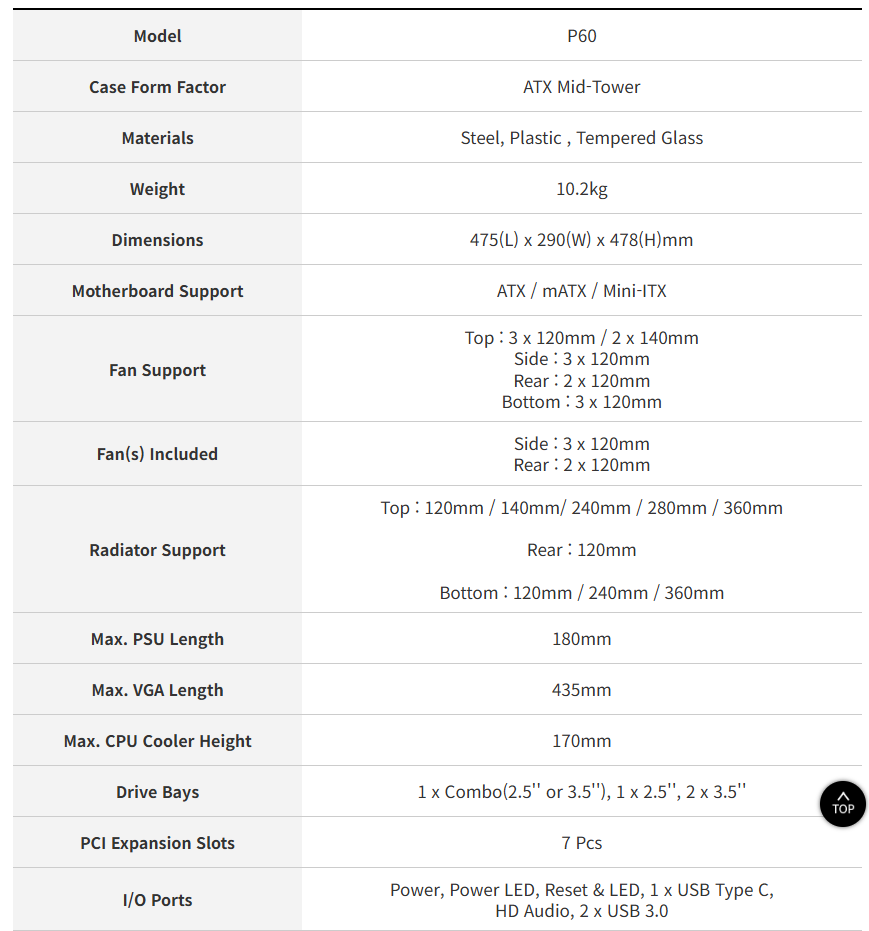
Task: Click the 170mm CPU cooler height
Action: click(x=582, y=741)
